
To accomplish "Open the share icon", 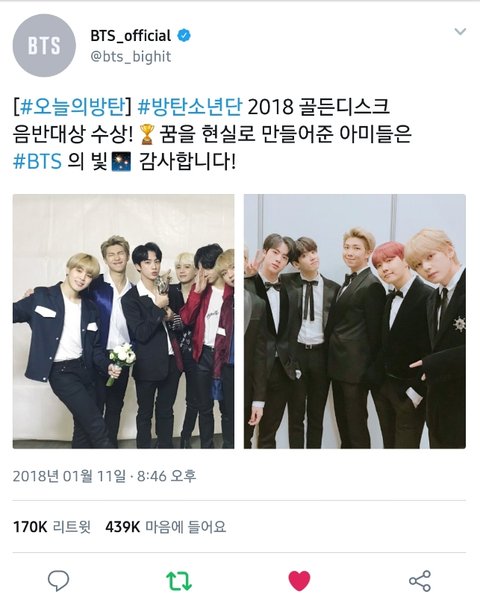I will (419, 581).
